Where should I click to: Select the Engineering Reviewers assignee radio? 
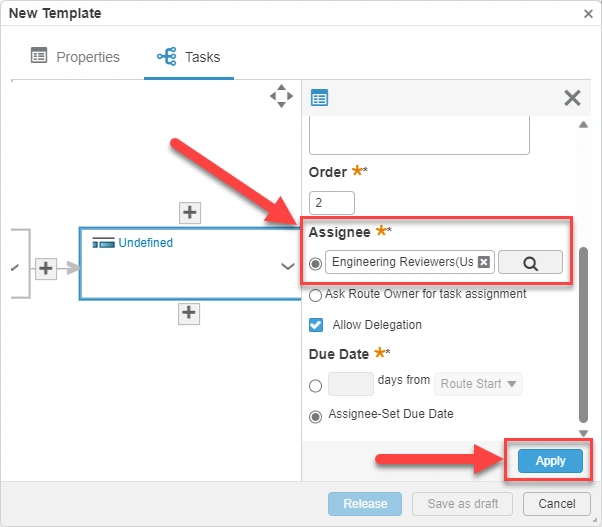click(x=316, y=263)
